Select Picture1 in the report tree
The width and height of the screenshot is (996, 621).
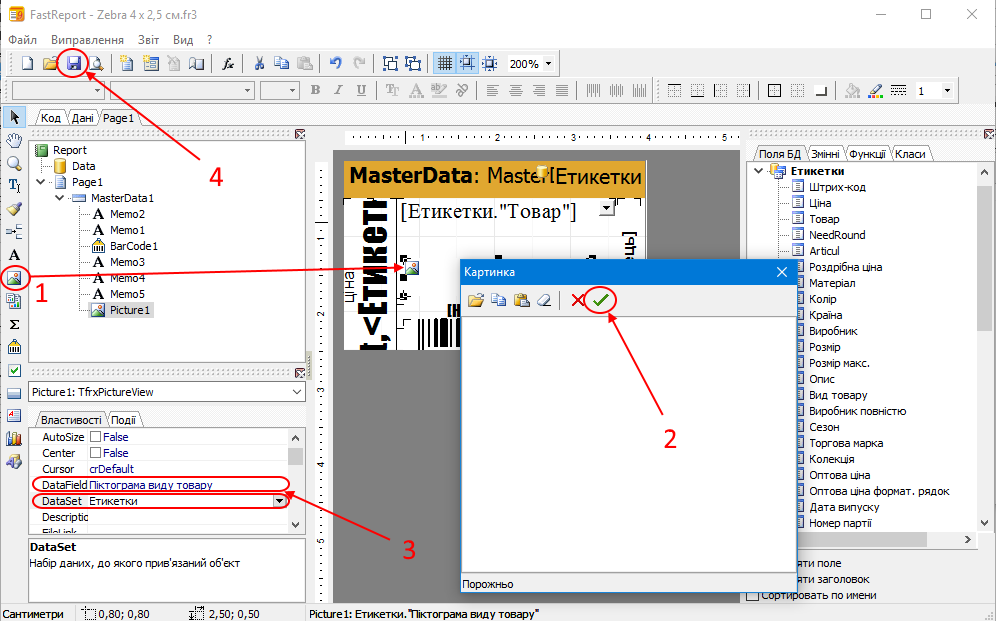(129, 311)
